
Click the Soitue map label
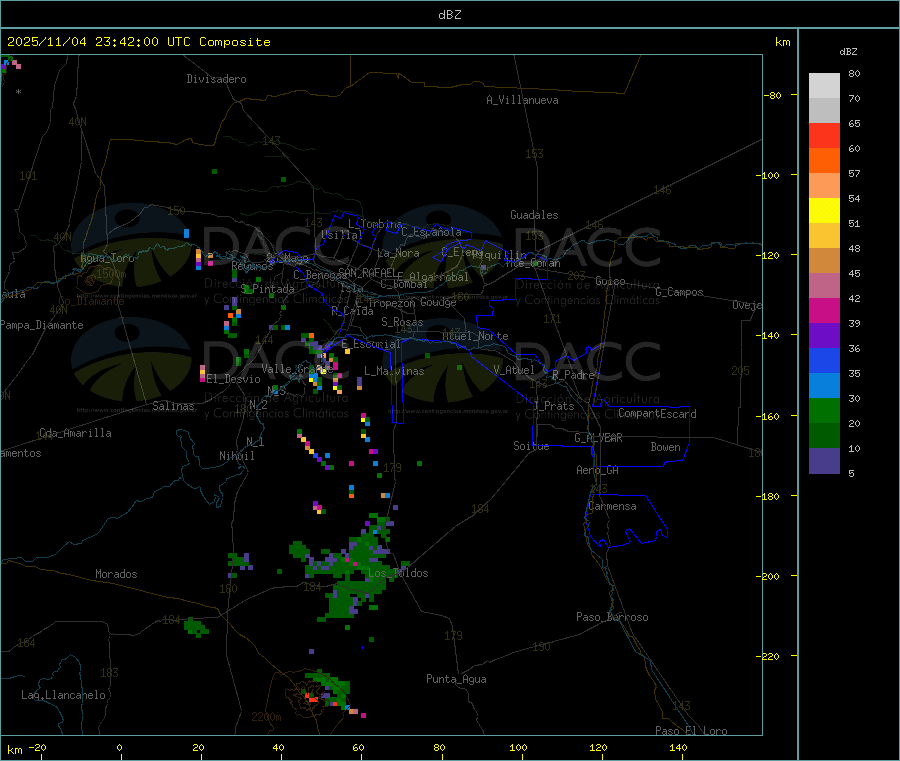pos(531,446)
